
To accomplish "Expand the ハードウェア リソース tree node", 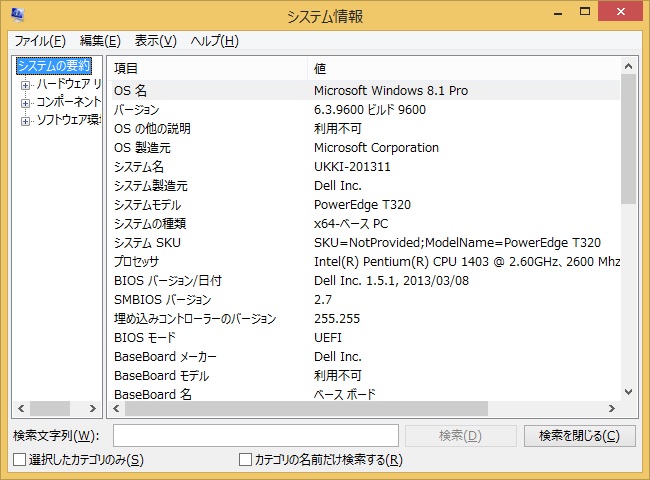I will [x=25, y=85].
